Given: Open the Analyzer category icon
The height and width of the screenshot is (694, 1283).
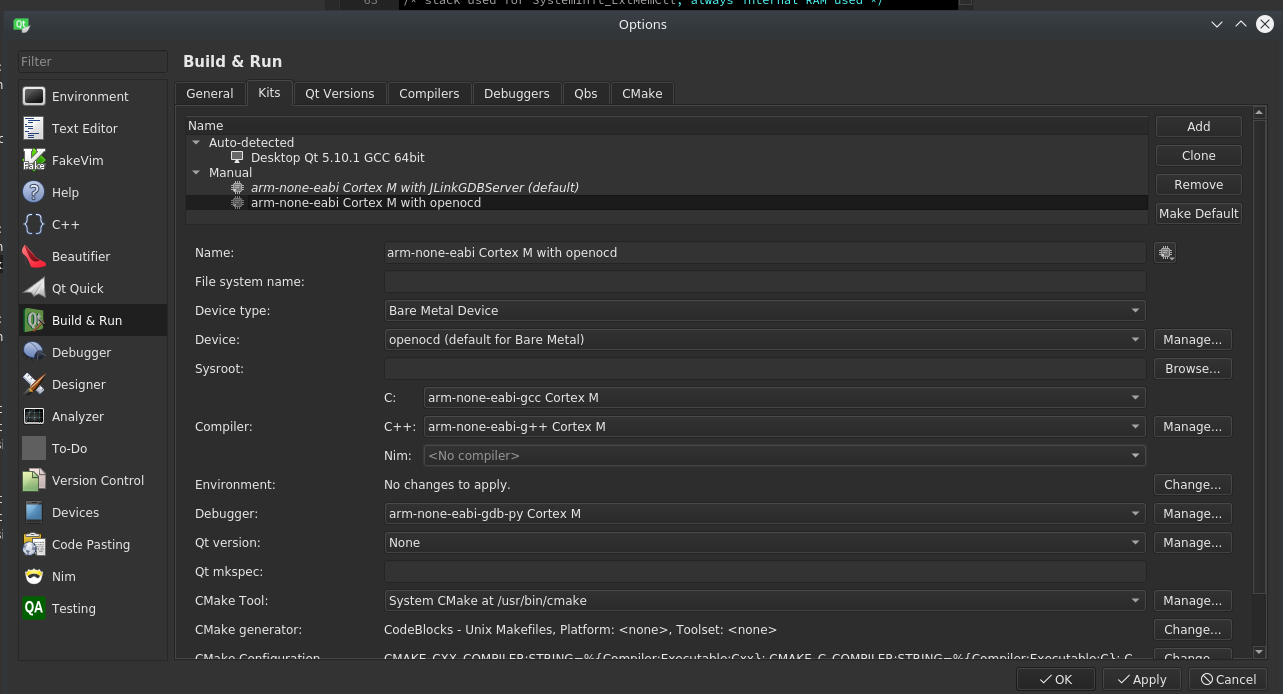Looking at the screenshot, I should click(x=34, y=416).
